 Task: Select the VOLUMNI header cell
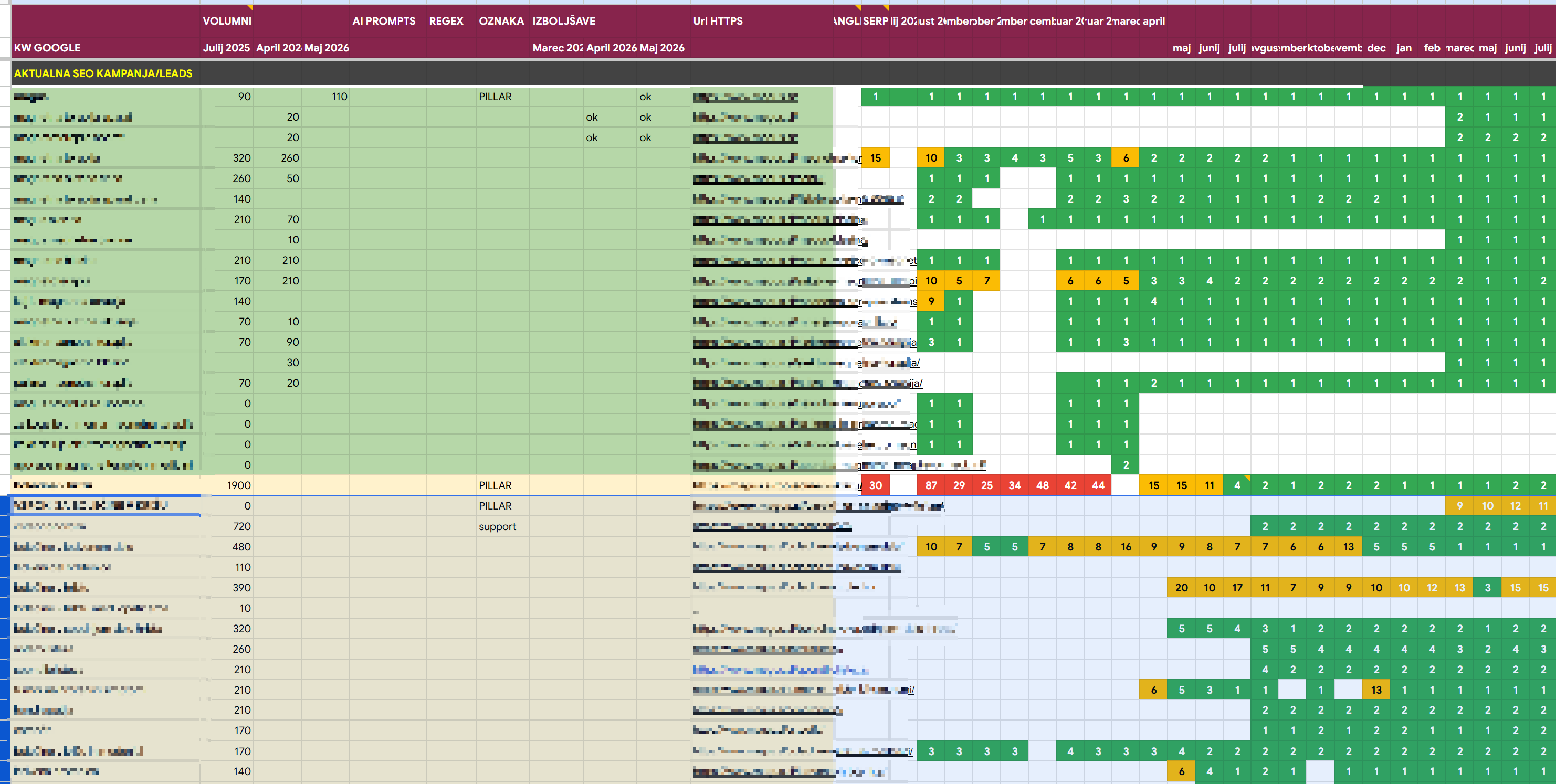tap(226, 20)
